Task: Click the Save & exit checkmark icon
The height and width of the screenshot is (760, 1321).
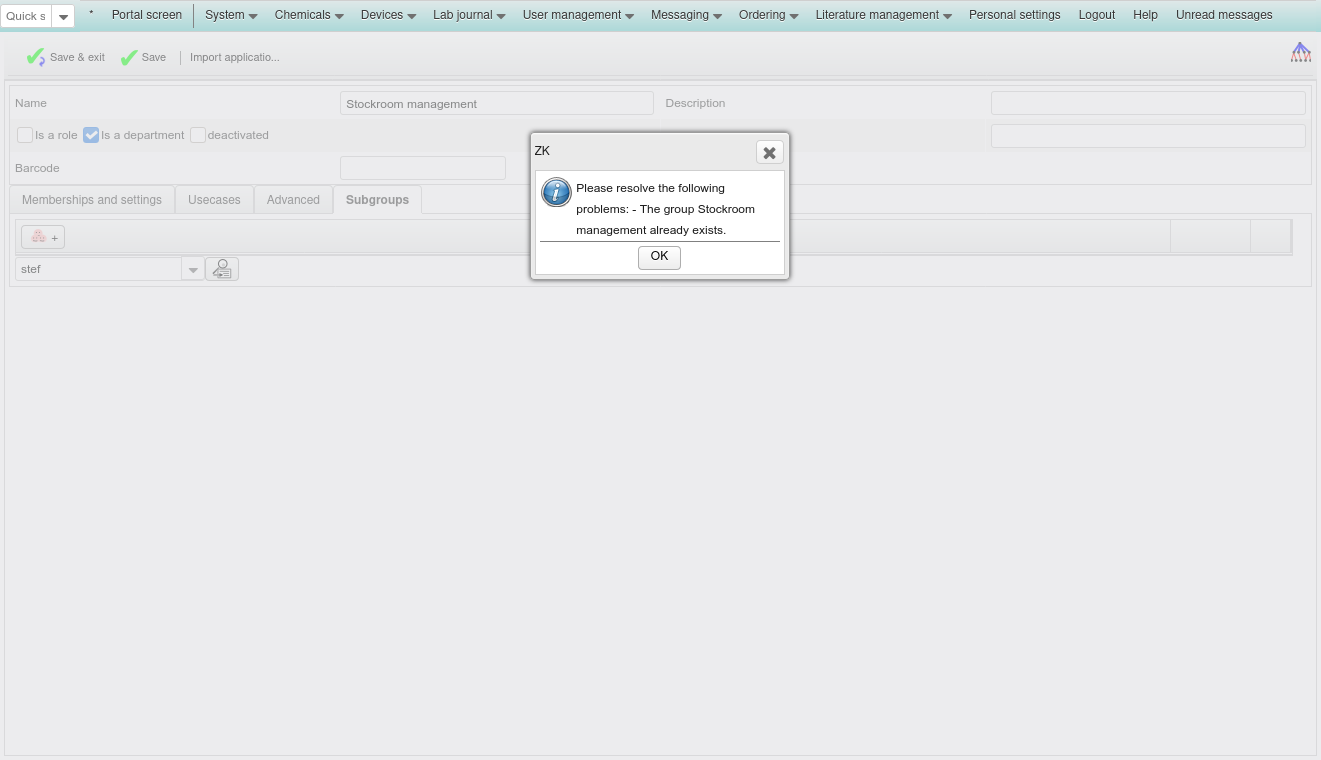Action: (x=36, y=58)
